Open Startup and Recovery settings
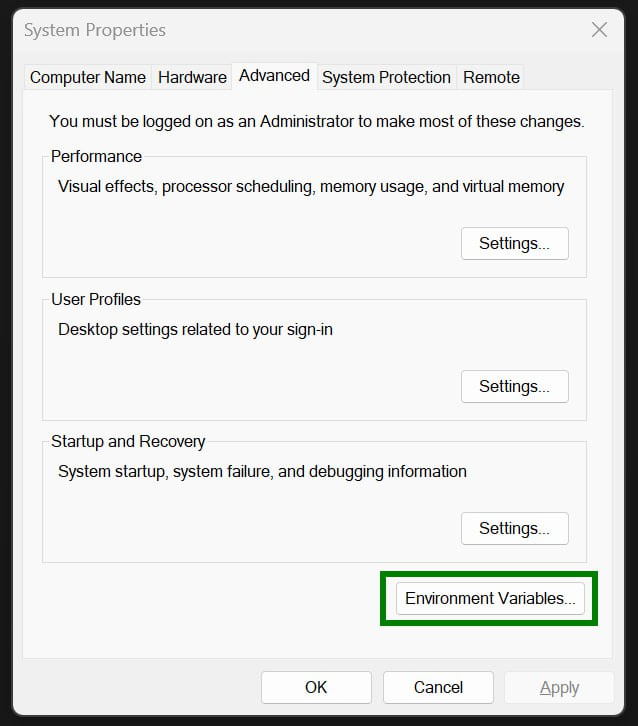638x726 pixels. (x=514, y=528)
